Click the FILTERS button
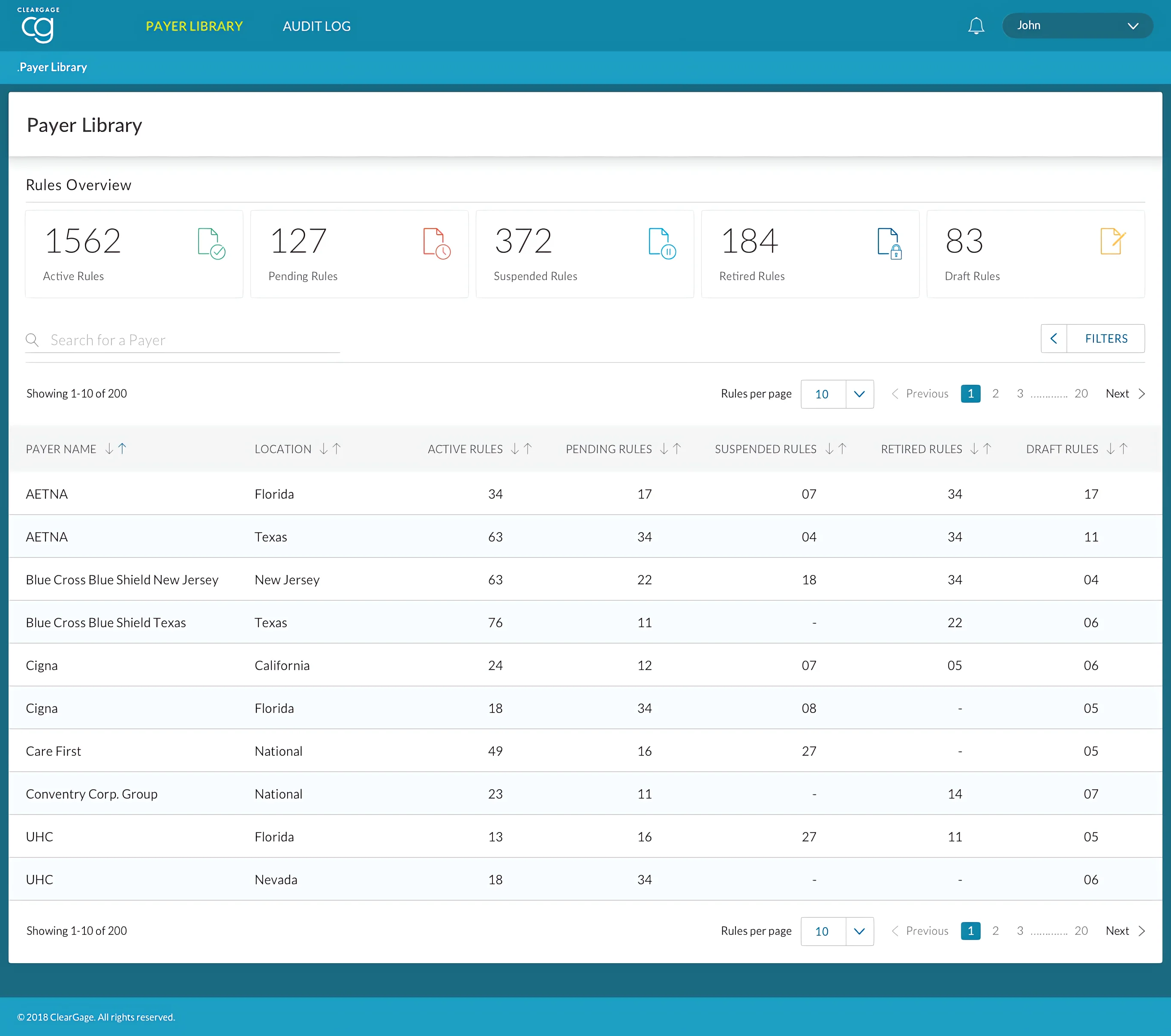The image size is (1171, 1036). 1106,338
